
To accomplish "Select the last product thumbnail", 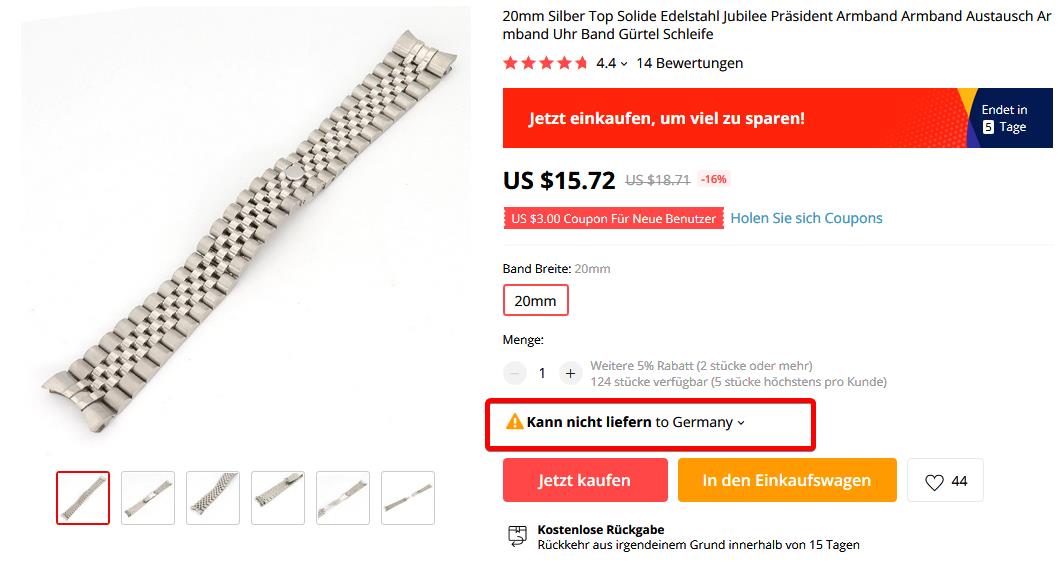I will (408, 498).
